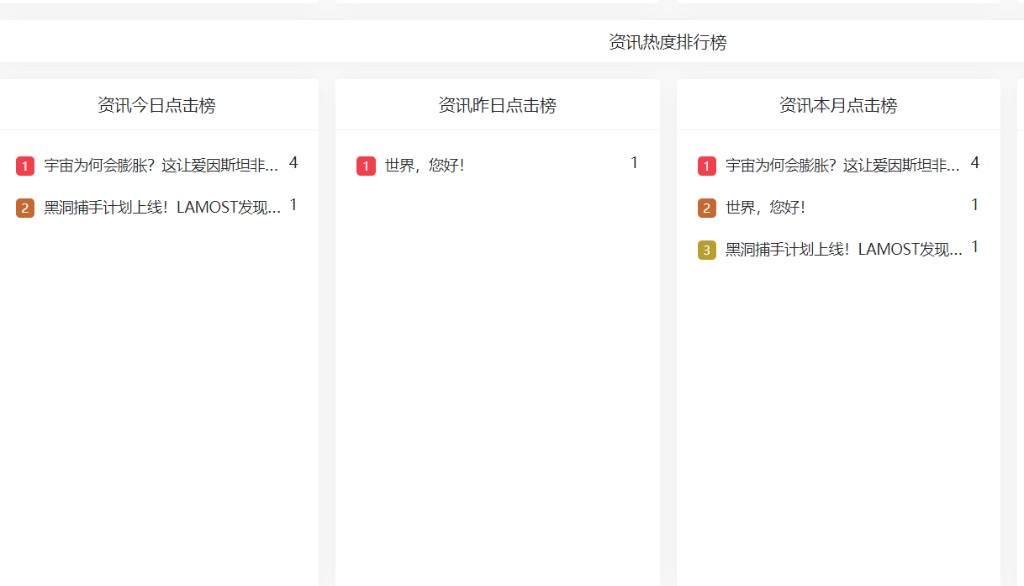This screenshot has height=586, width=1024.
Task: Click count 1 beside 黑洞捕手 in 资讯今日点击榜
Action: tap(293, 205)
